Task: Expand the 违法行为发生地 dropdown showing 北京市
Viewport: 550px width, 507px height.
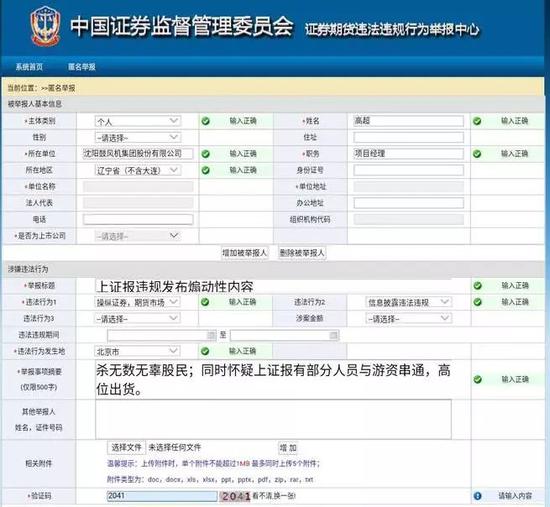Action: pos(138,351)
